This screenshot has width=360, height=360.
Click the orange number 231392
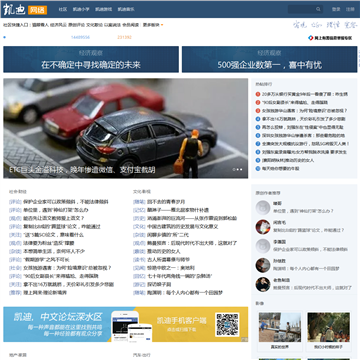point(125,37)
